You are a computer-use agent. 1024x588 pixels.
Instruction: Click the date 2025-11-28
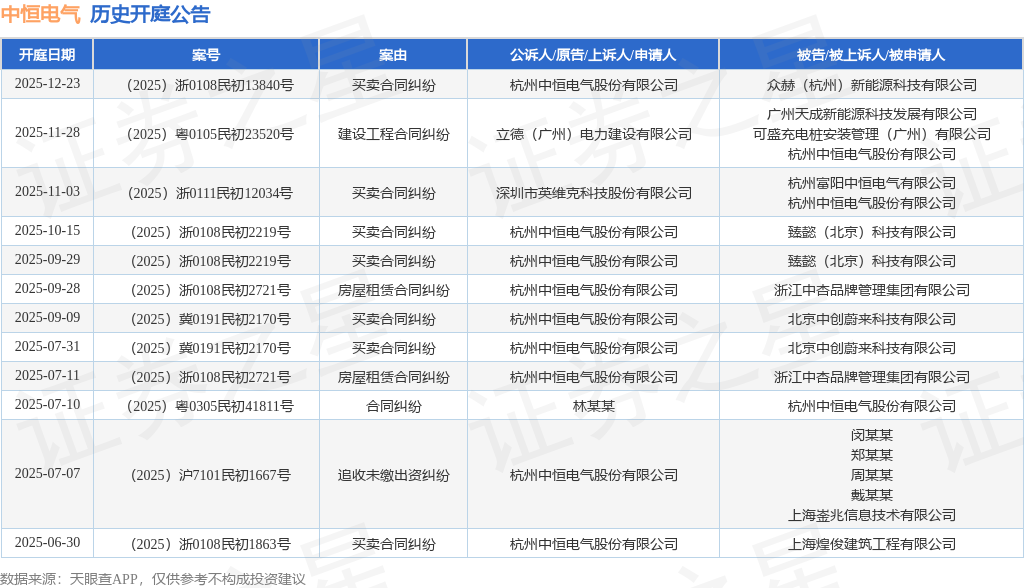[47, 133]
